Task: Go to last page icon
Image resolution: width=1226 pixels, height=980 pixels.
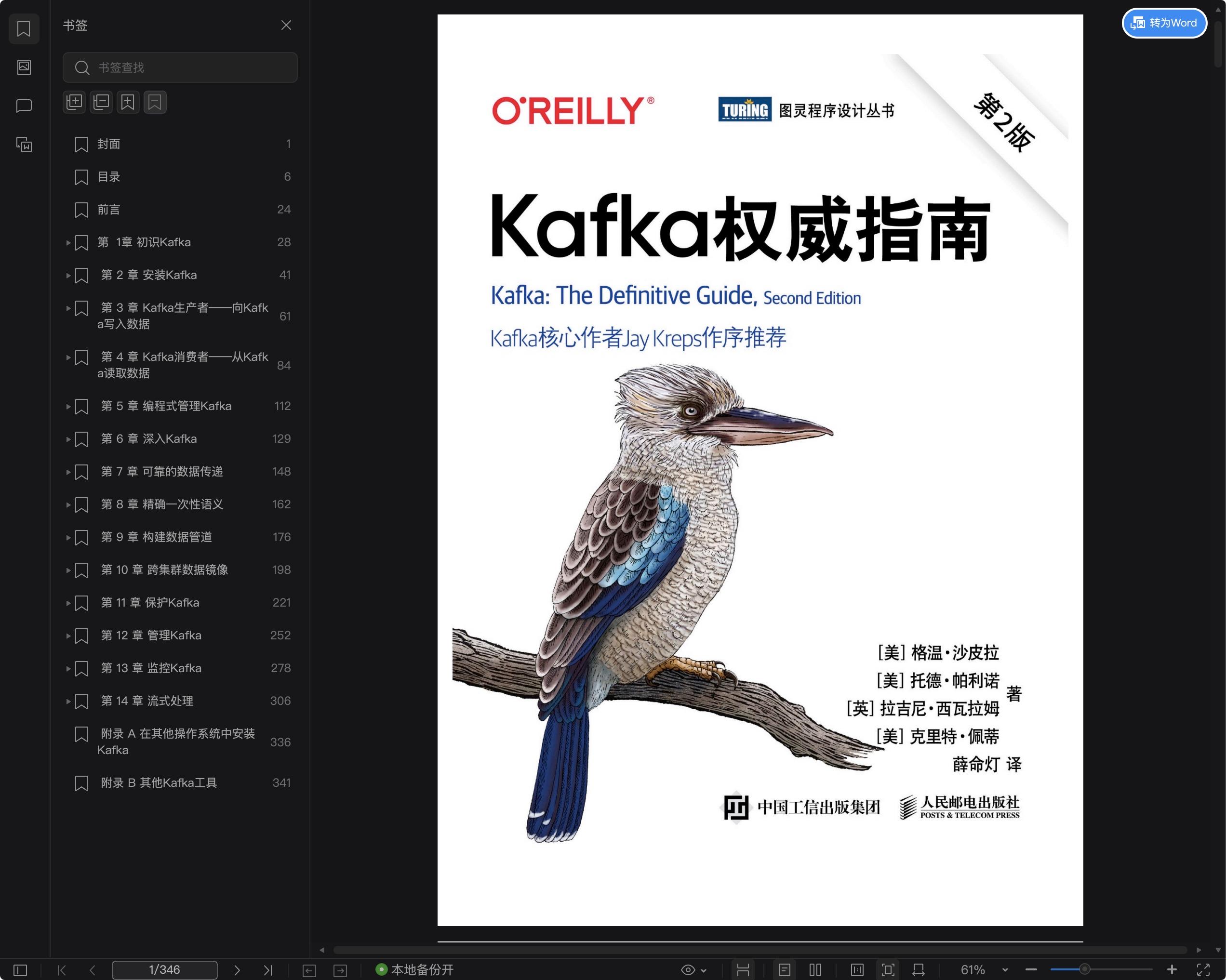Action: click(x=268, y=970)
